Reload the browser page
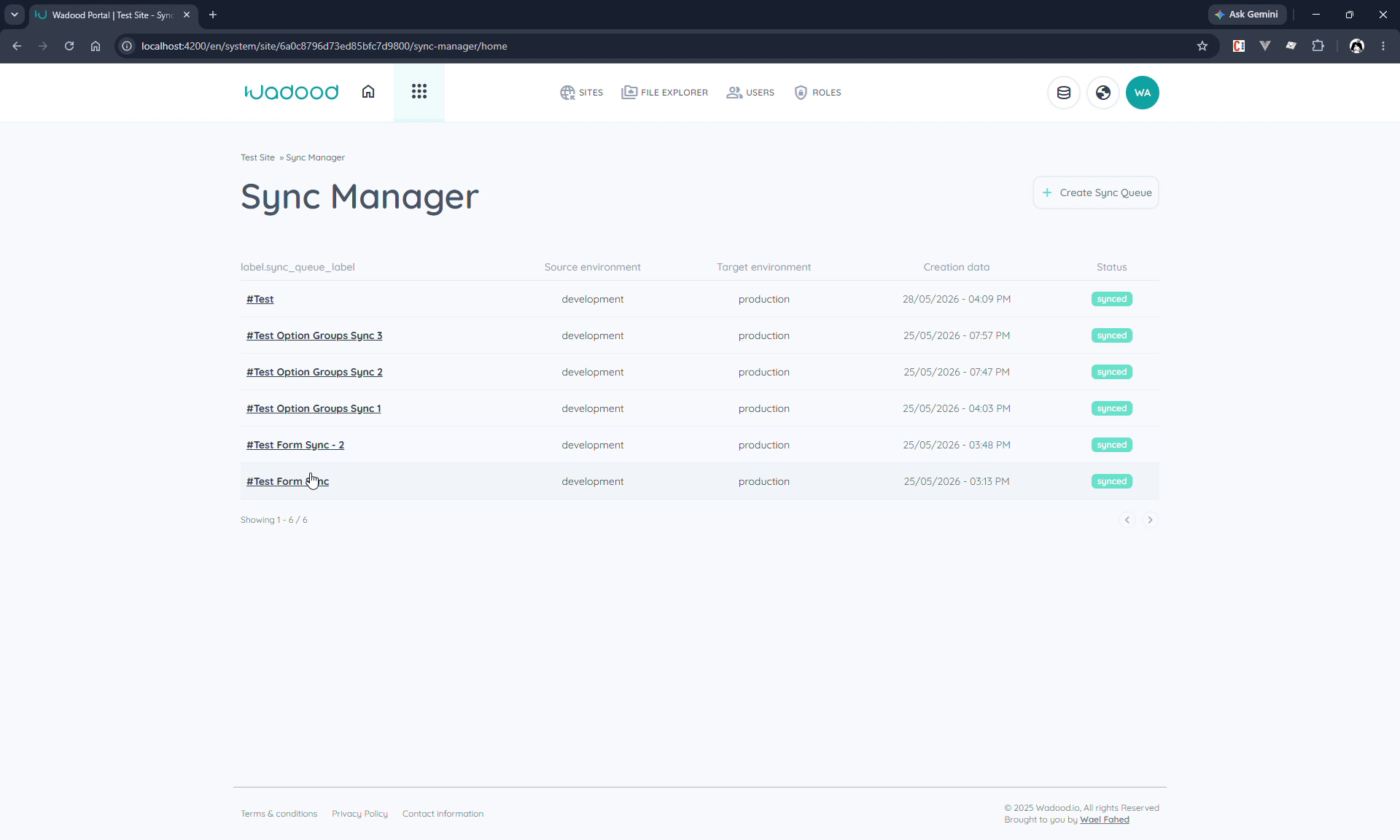 69,46
